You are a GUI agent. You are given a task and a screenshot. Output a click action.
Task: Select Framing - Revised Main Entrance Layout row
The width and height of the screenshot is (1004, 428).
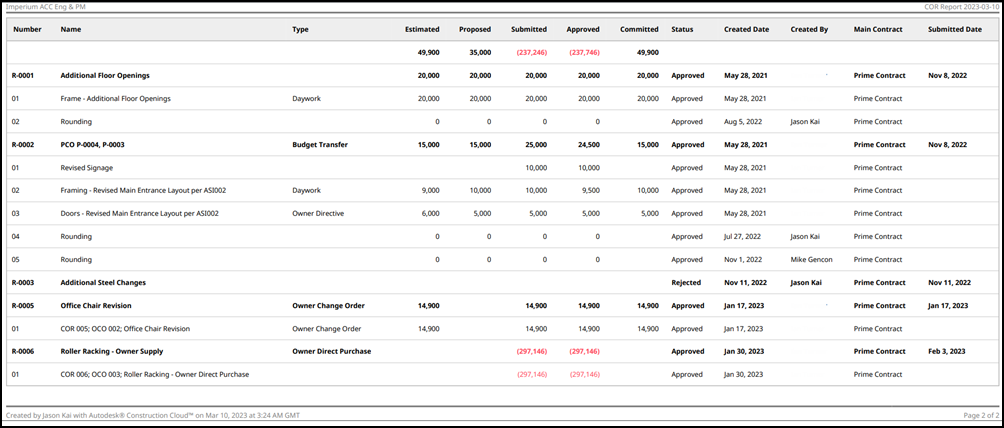(x=143, y=191)
